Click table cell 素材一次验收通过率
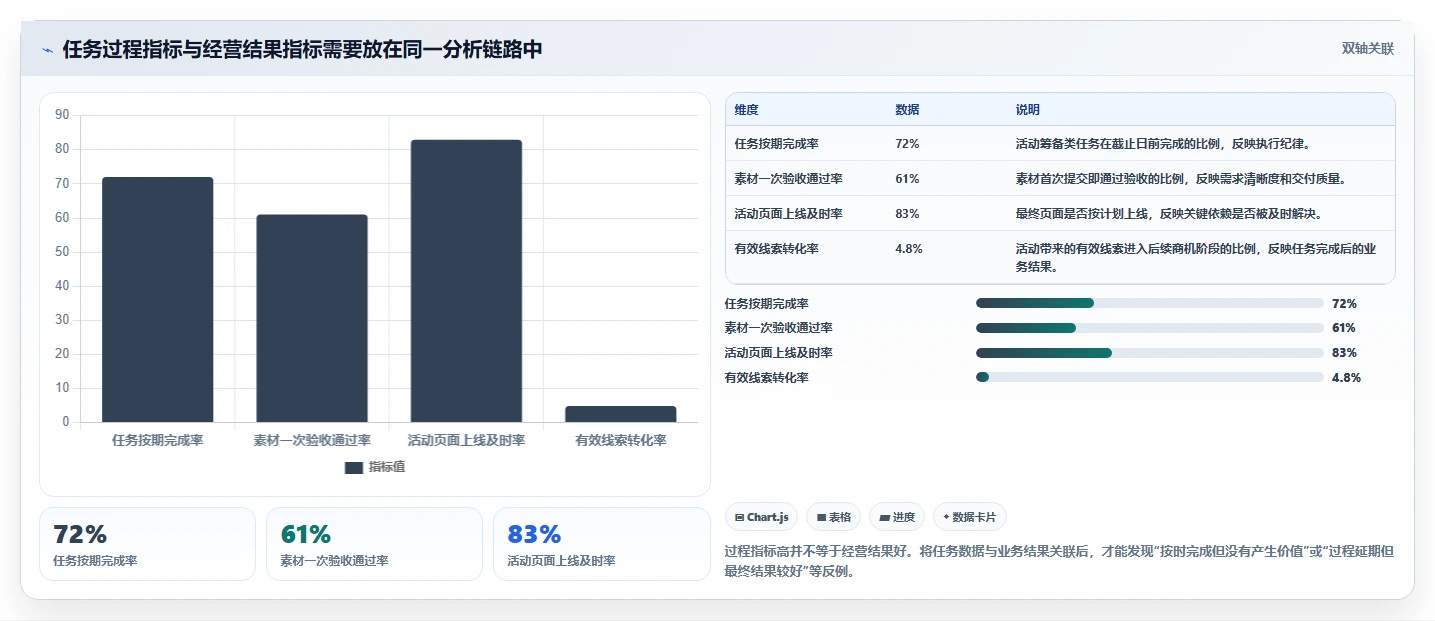Image resolution: width=1435 pixels, height=621 pixels. (x=789, y=179)
